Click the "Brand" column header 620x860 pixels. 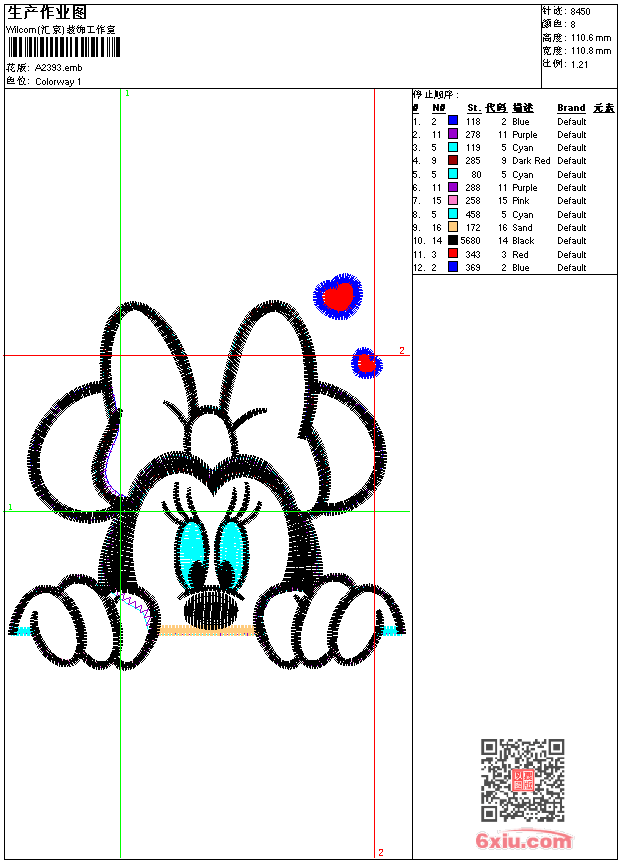click(x=571, y=108)
